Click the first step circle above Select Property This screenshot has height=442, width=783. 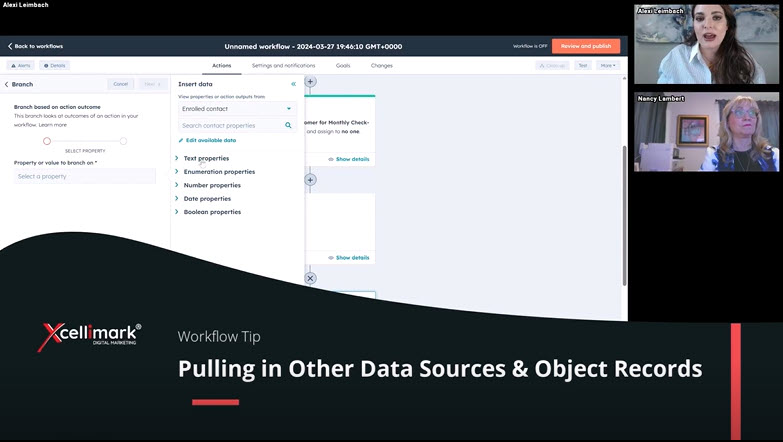(47, 141)
